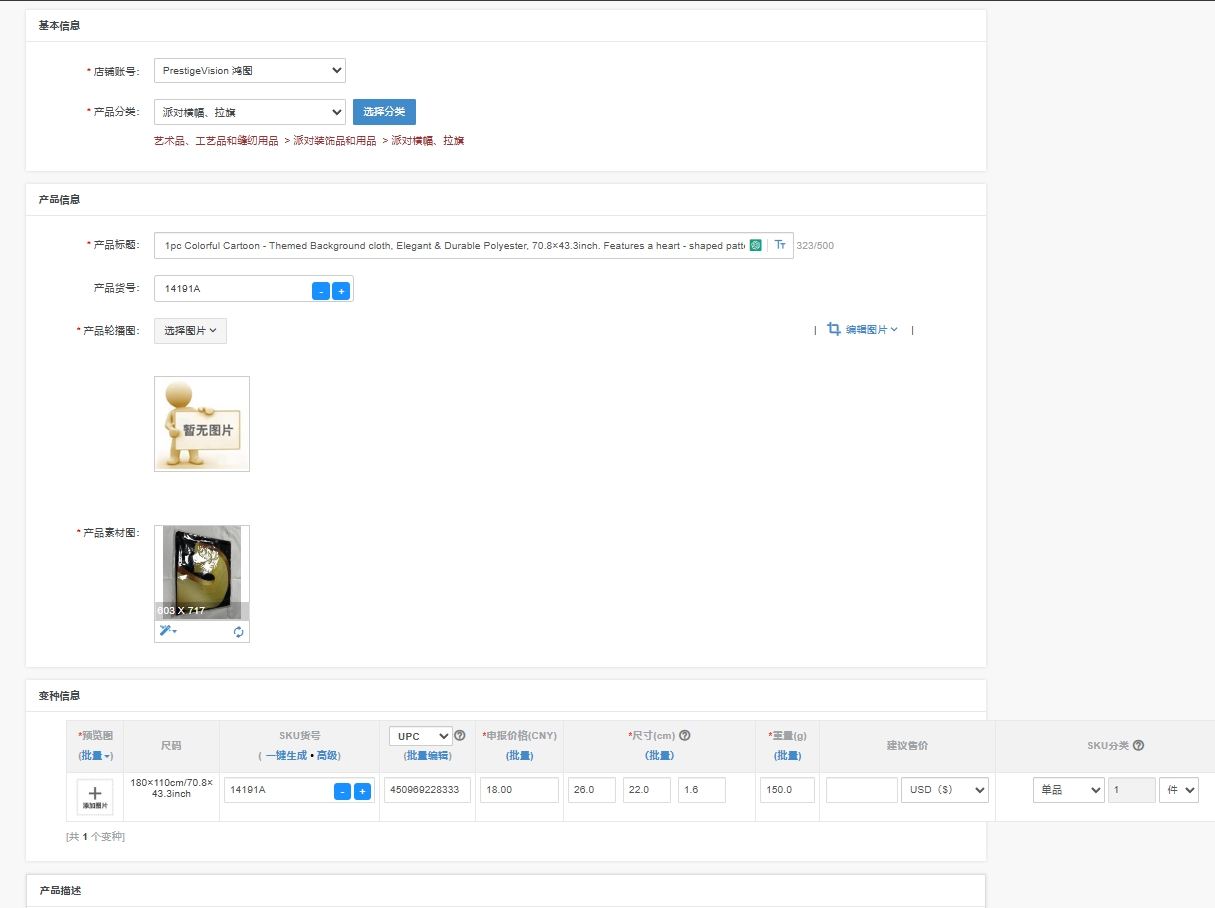Click the text format (Tт) icon in the title field

pos(780,245)
